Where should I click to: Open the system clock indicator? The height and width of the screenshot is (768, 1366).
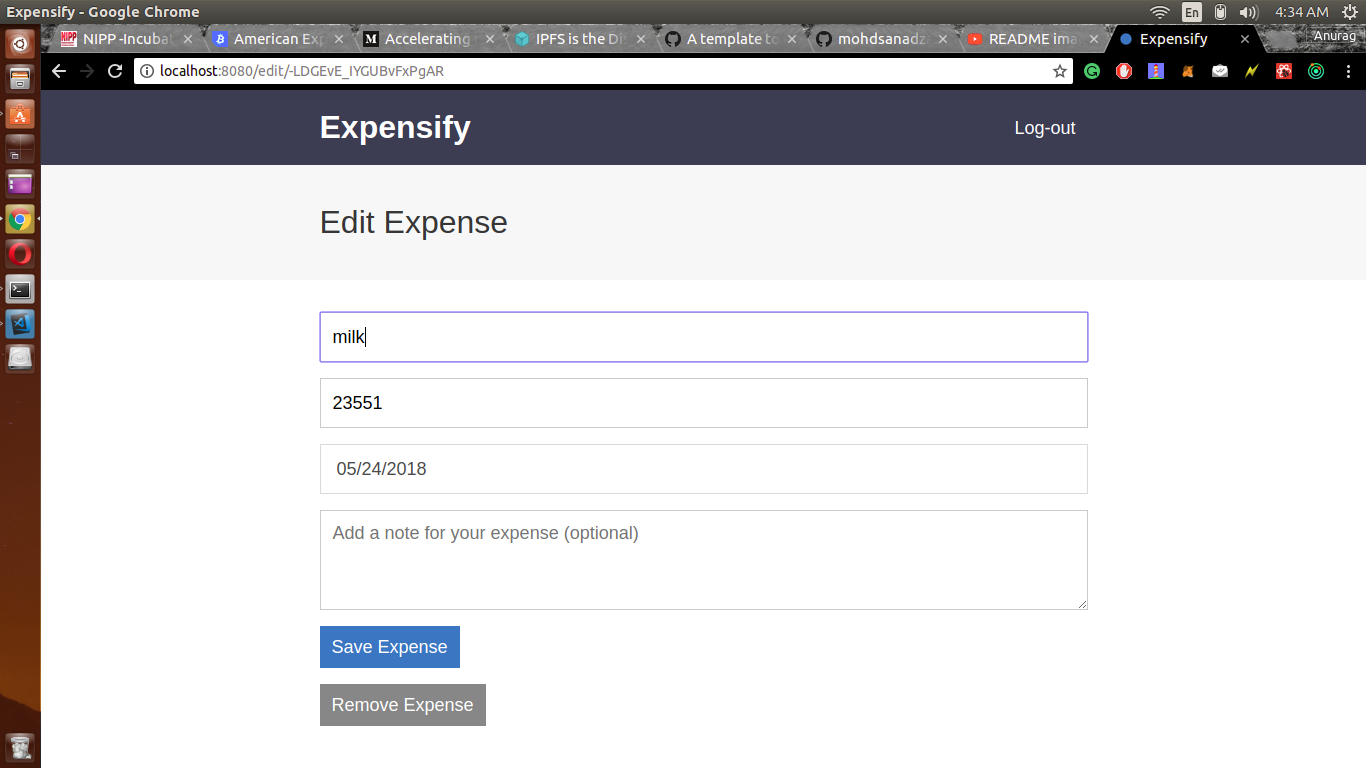pos(1300,13)
